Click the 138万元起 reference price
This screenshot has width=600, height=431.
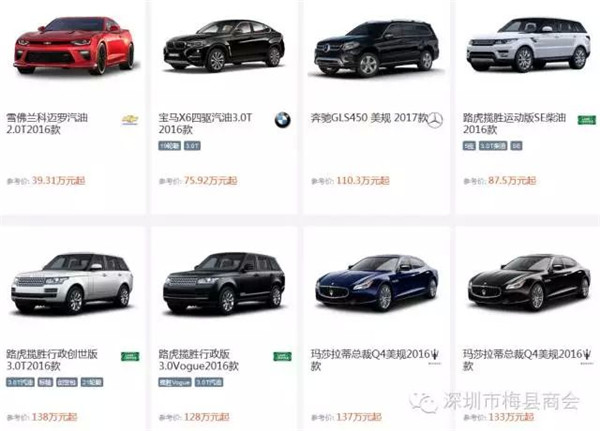(x=54, y=417)
